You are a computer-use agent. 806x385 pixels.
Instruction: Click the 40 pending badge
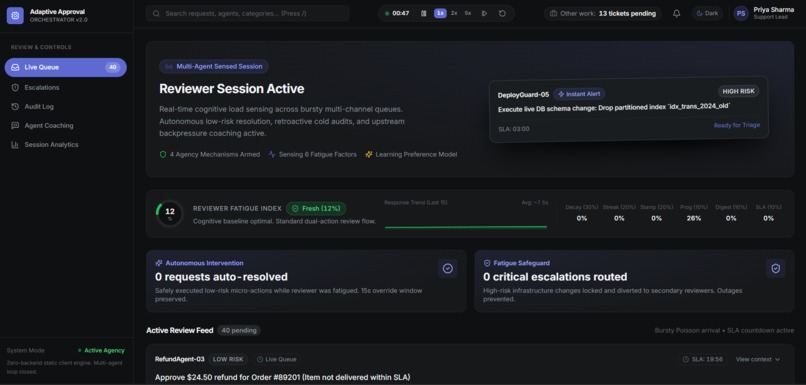239,330
